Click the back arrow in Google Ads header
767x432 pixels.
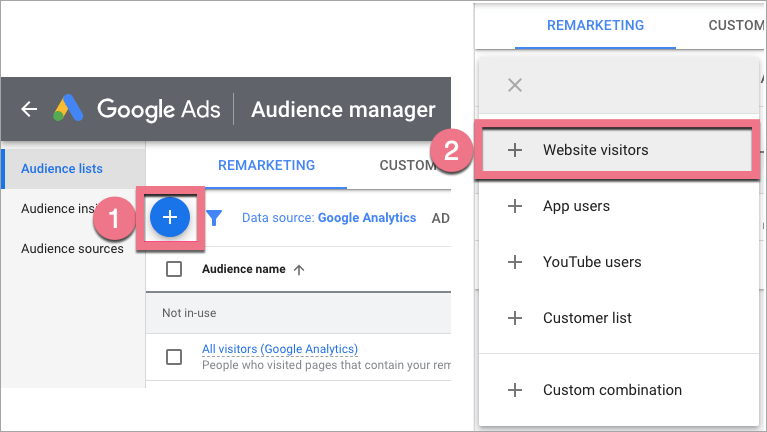click(x=29, y=109)
